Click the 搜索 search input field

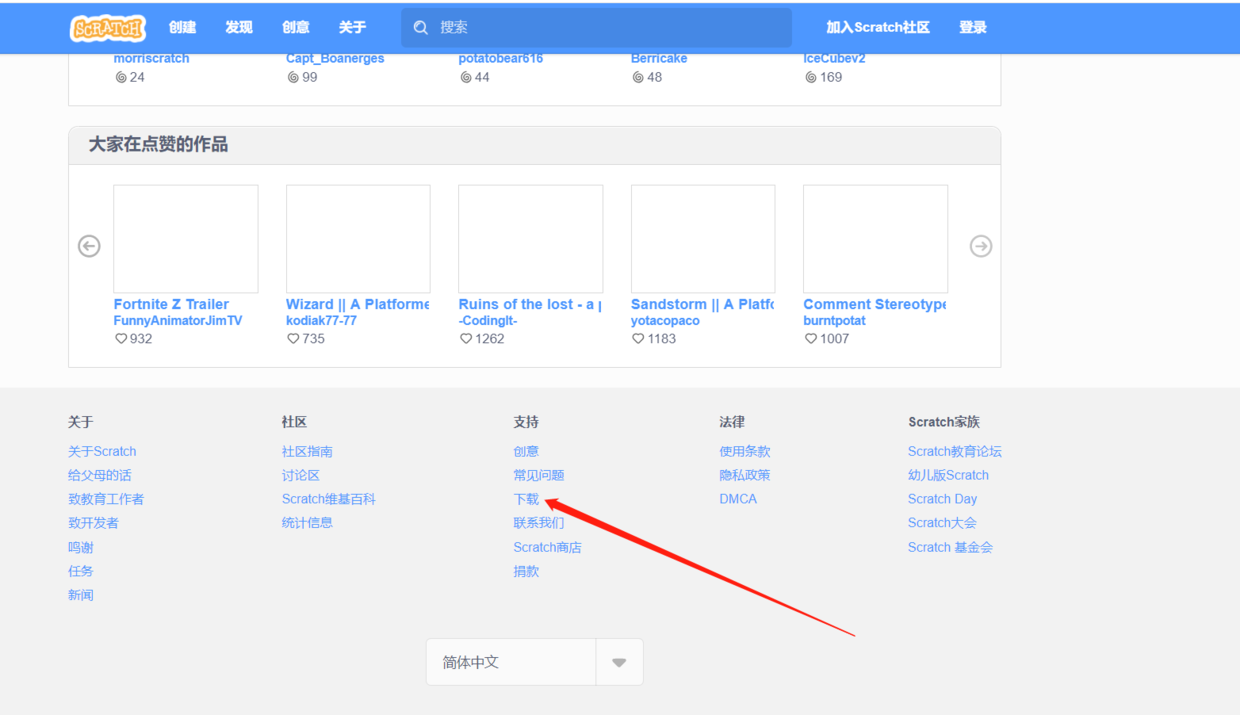(597, 28)
